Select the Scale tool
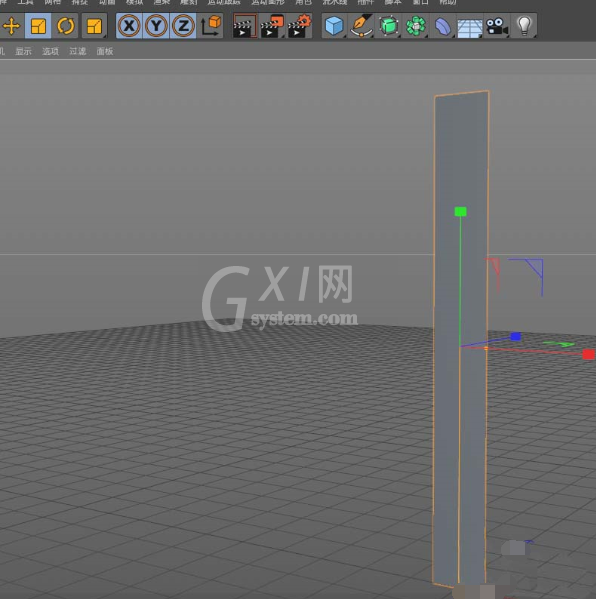The width and height of the screenshot is (596, 599). [x=38, y=26]
